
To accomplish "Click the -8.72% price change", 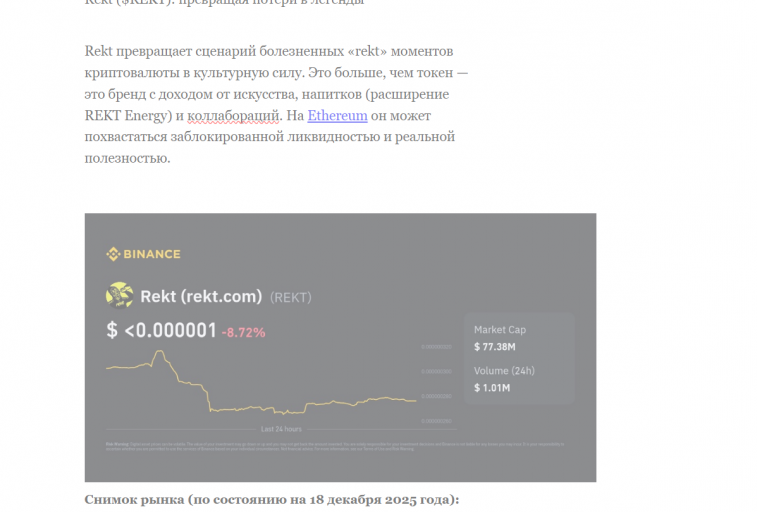I will [x=243, y=331].
